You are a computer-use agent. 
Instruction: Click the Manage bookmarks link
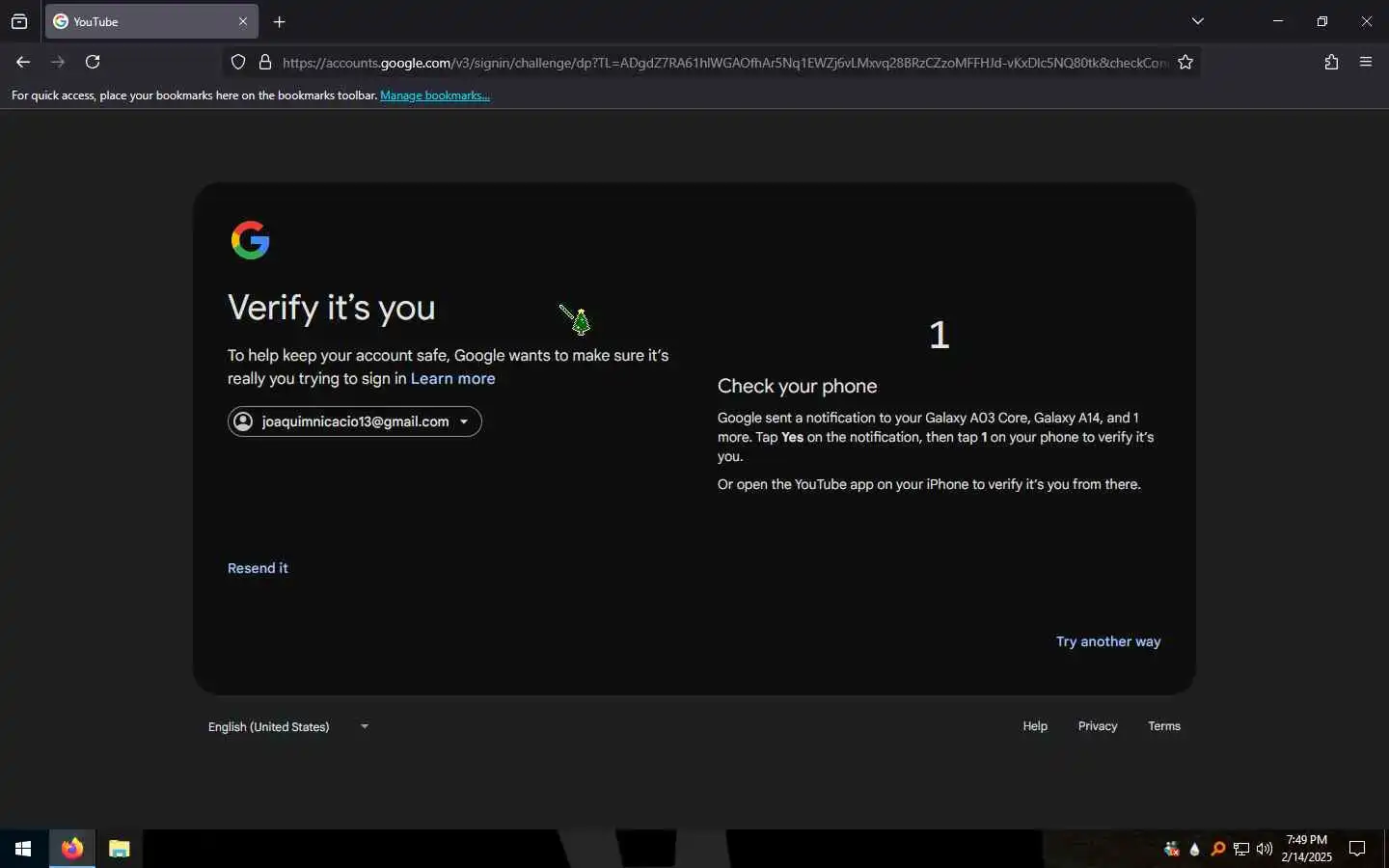(x=435, y=95)
